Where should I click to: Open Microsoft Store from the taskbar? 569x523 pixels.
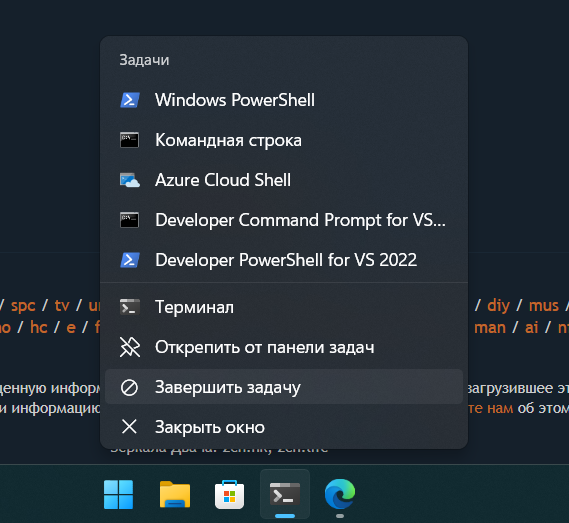(x=229, y=495)
